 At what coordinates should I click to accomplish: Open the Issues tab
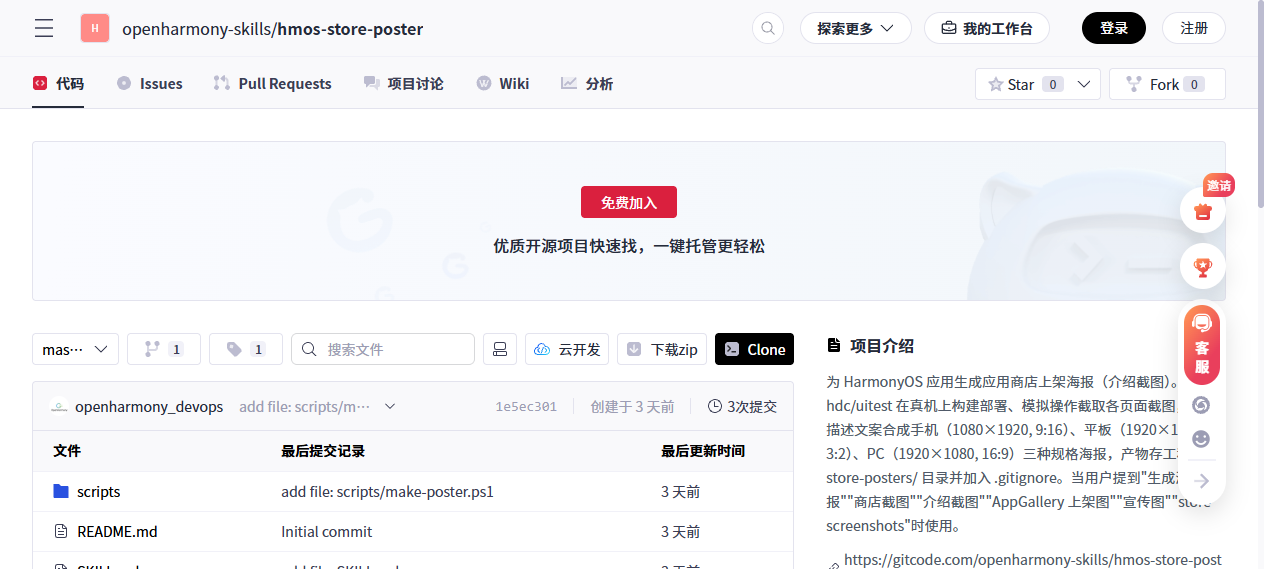(x=150, y=83)
